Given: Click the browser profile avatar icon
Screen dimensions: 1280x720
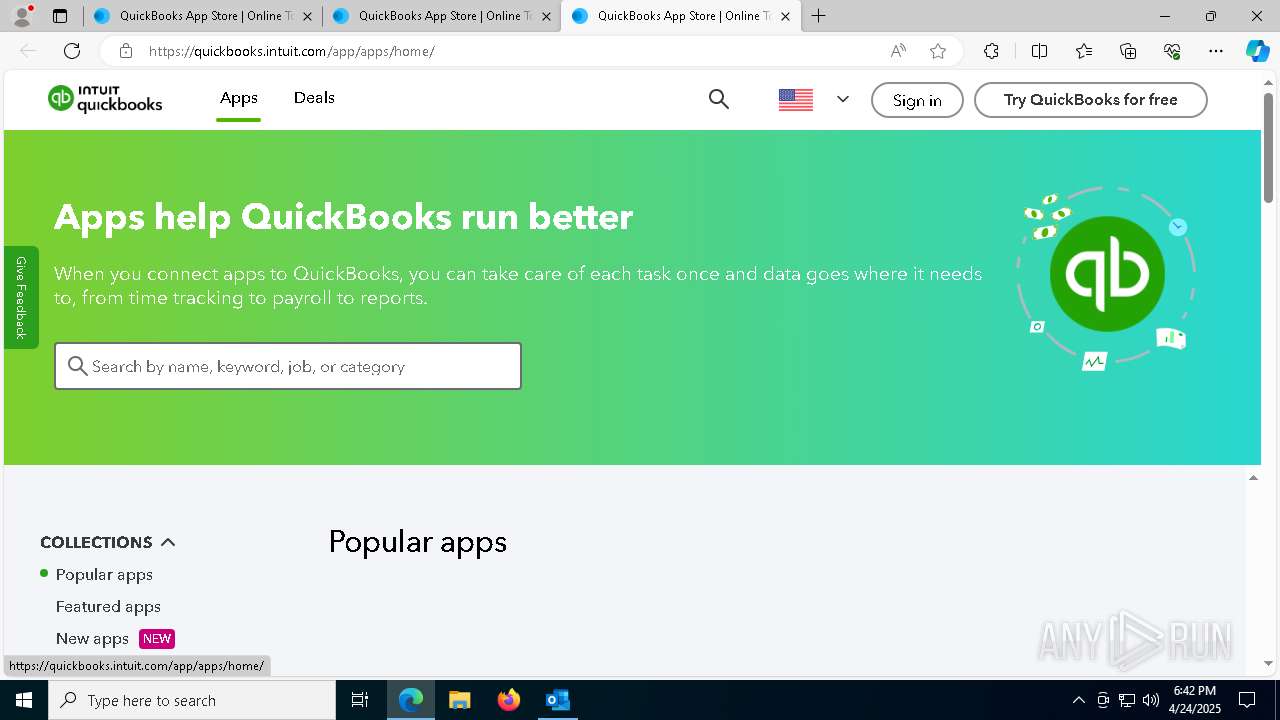Looking at the screenshot, I should coord(22,15).
